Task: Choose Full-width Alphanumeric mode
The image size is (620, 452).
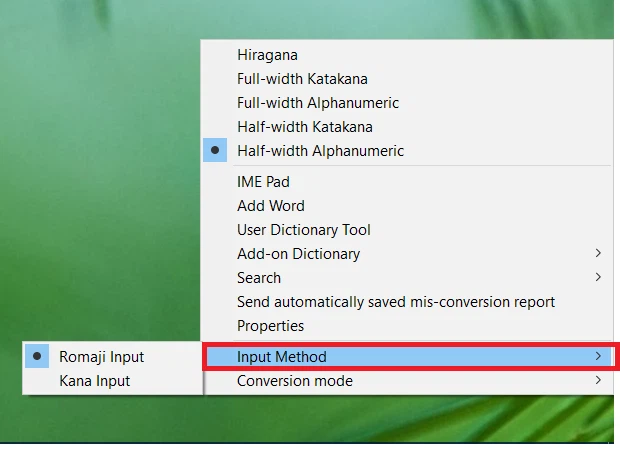Action: pos(317,103)
